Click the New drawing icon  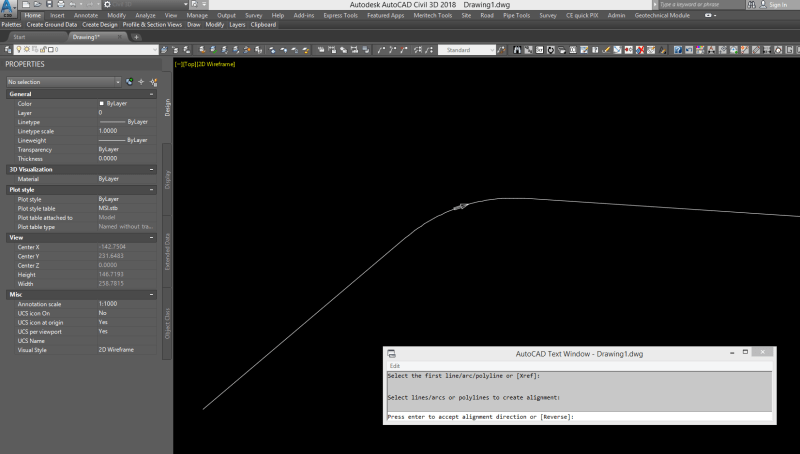tap(27, 5)
